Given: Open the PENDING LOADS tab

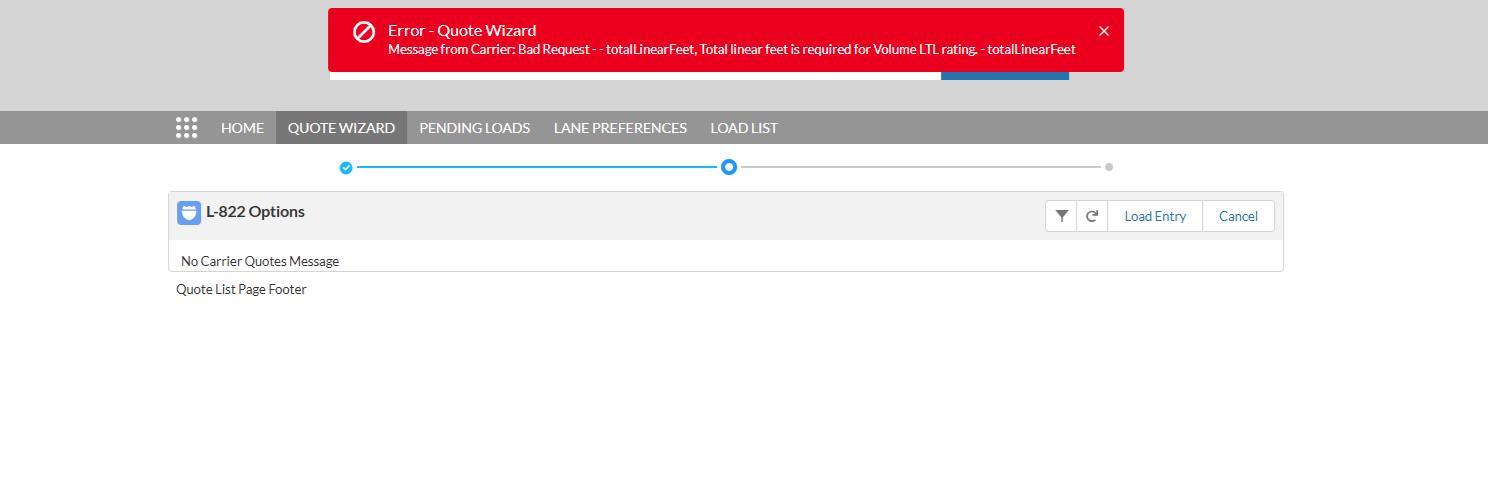Looking at the screenshot, I should tap(474, 128).
